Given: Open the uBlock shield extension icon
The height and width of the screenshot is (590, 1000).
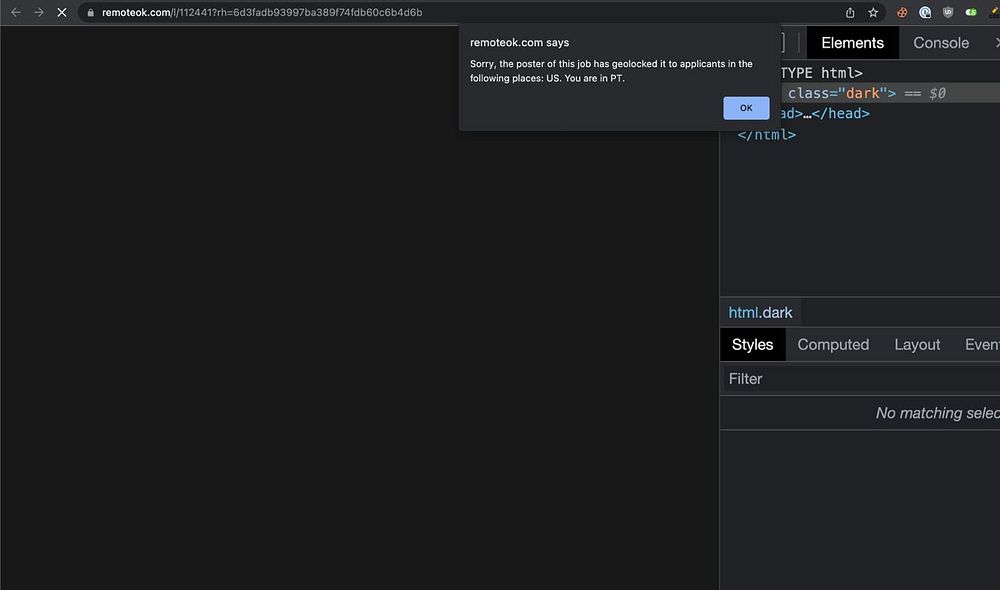Looking at the screenshot, I should 948,13.
